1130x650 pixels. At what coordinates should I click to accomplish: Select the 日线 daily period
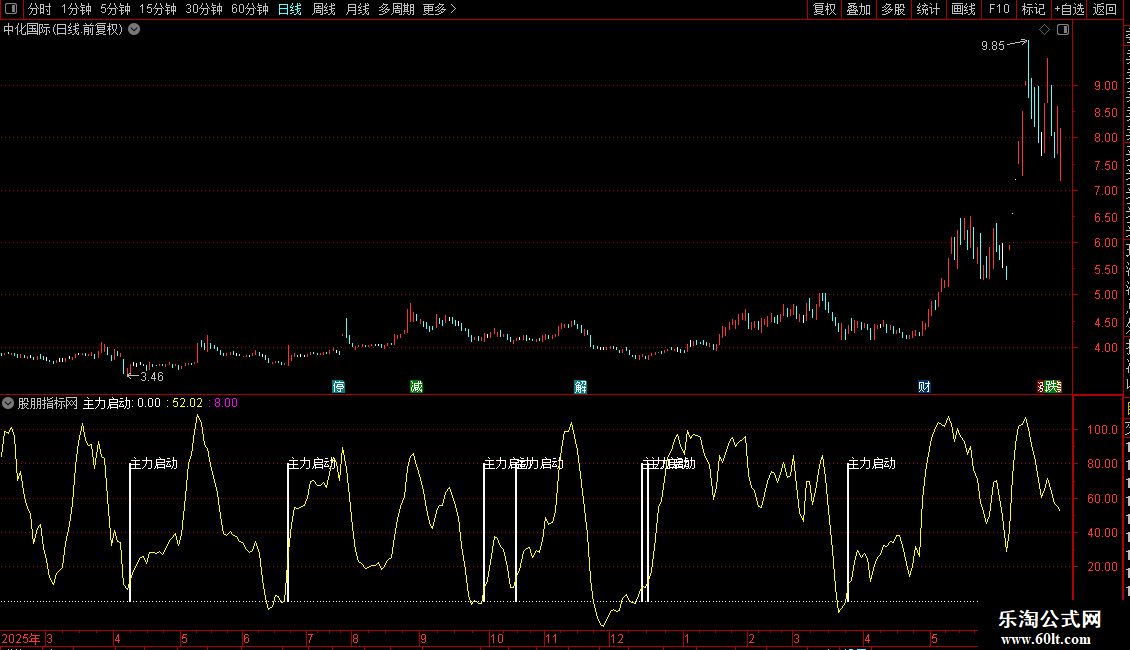(x=290, y=9)
